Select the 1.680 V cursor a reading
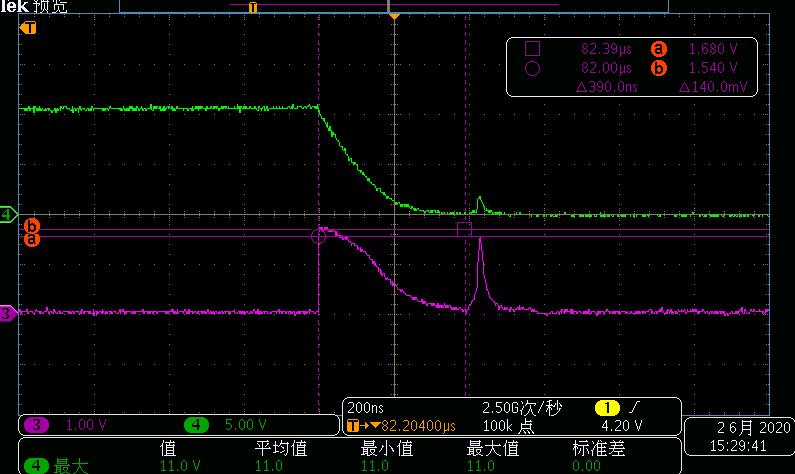 pyautogui.click(x=712, y=49)
